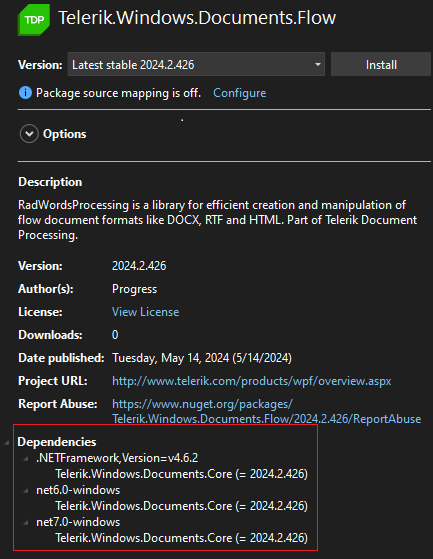Viewport: 433px width, 559px height.
Task: Click the Description heading
Action: [50, 182]
